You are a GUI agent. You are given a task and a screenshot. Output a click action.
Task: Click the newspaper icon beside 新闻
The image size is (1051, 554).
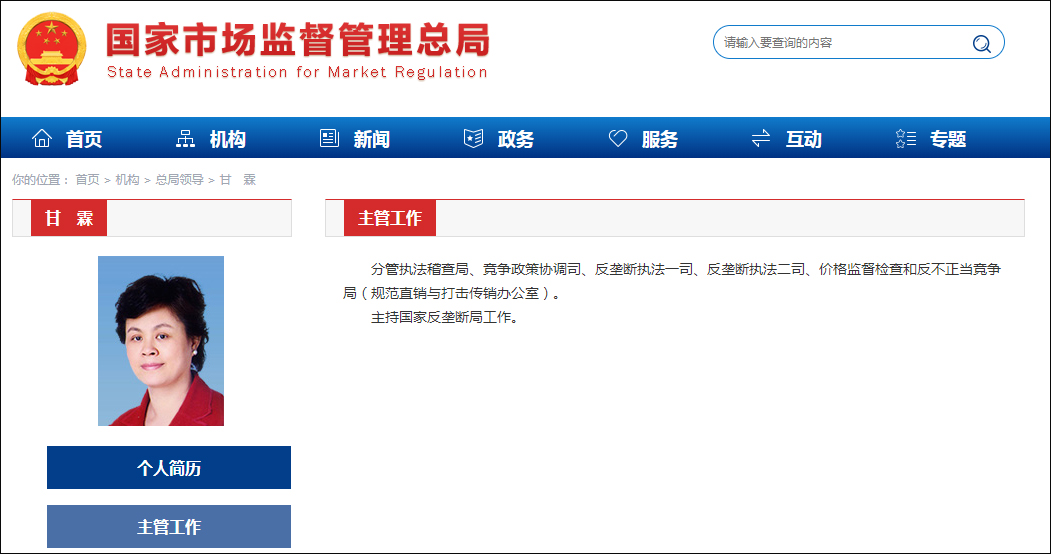[x=329, y=139]
